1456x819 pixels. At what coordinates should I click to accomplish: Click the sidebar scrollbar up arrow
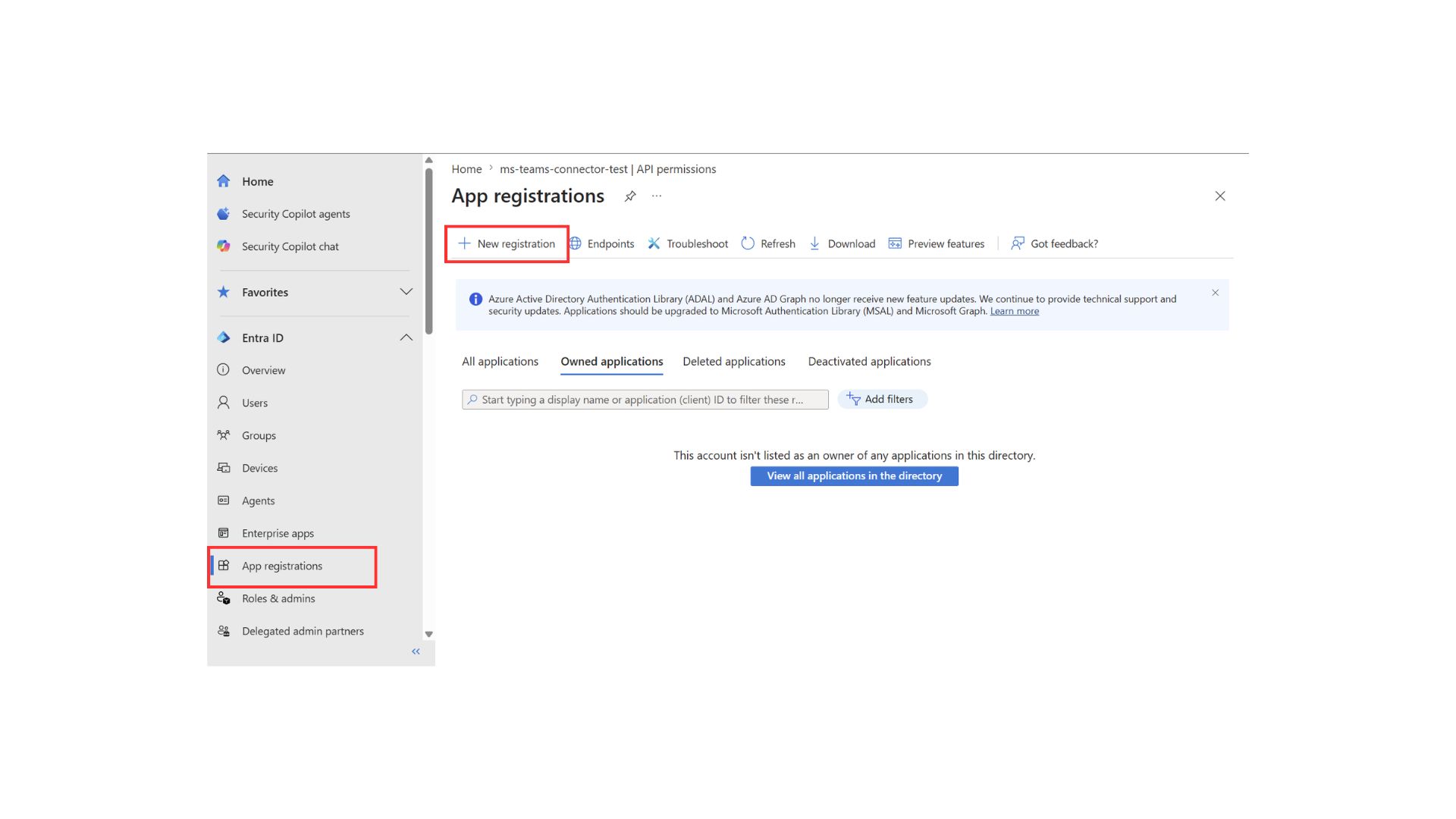coord(429,160)
